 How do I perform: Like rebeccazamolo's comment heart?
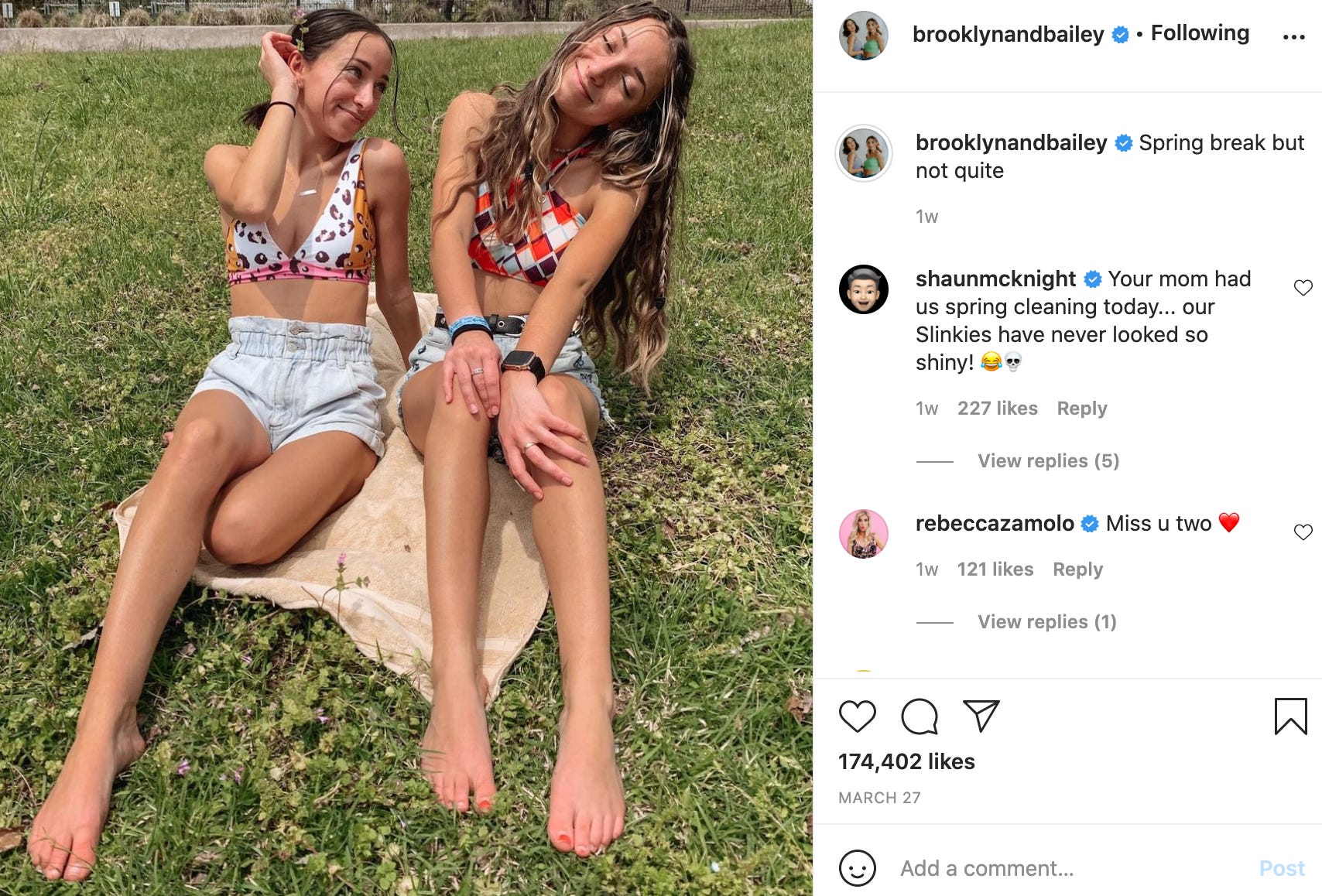1303,532
